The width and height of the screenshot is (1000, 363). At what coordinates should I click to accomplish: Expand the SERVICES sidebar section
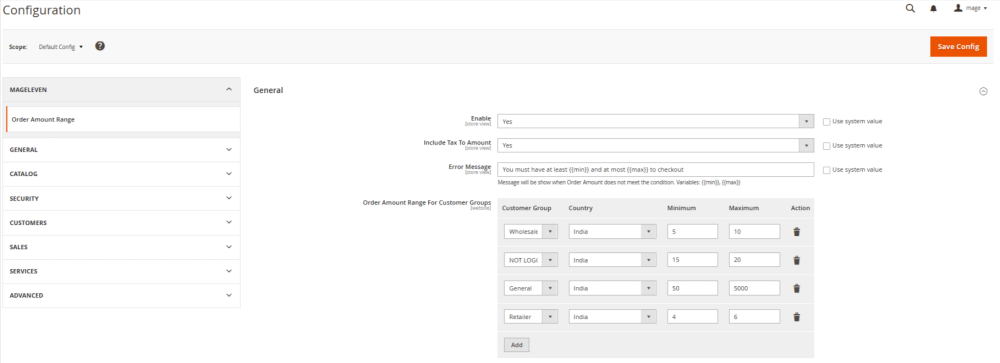point(121,271)
